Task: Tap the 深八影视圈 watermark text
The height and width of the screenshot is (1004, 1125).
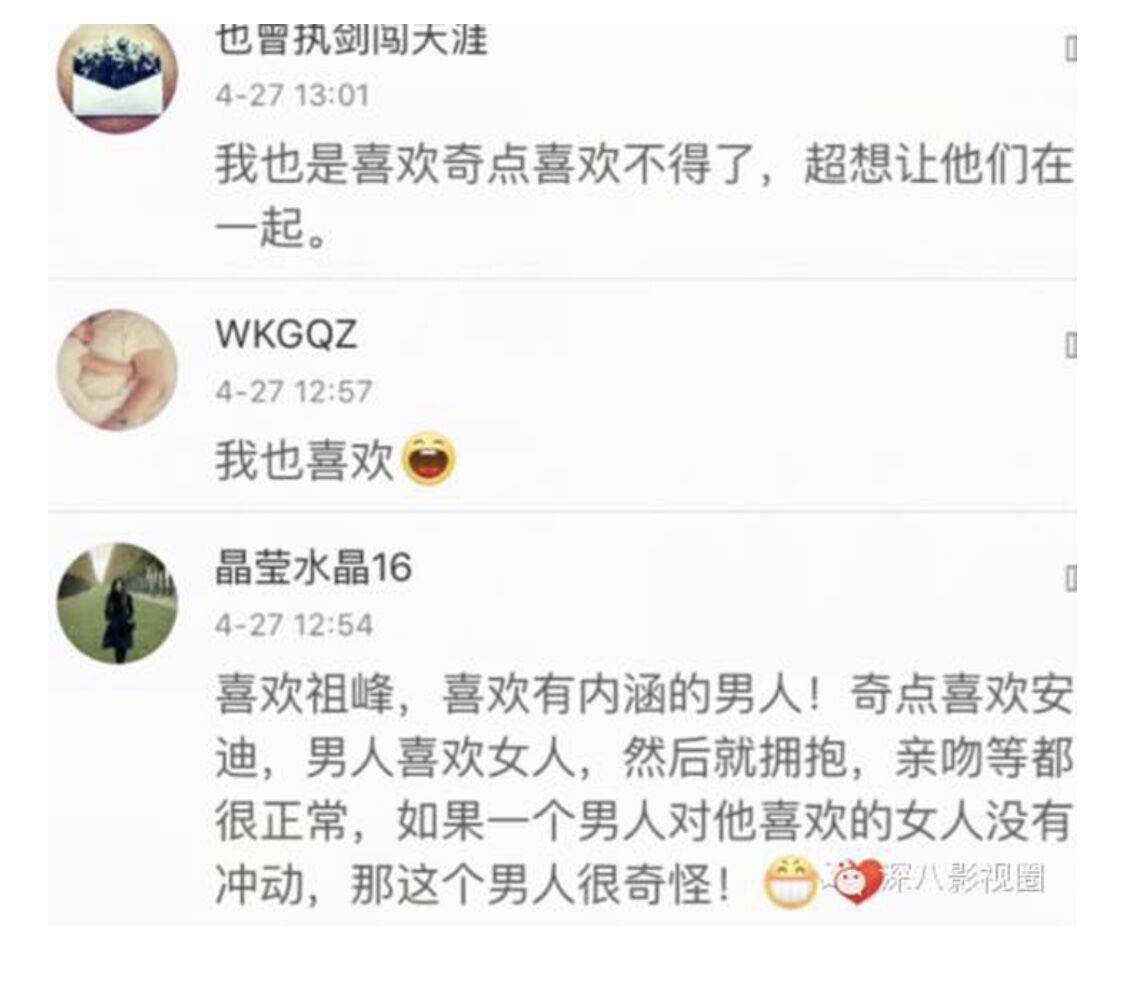Action: pos(962,878)
